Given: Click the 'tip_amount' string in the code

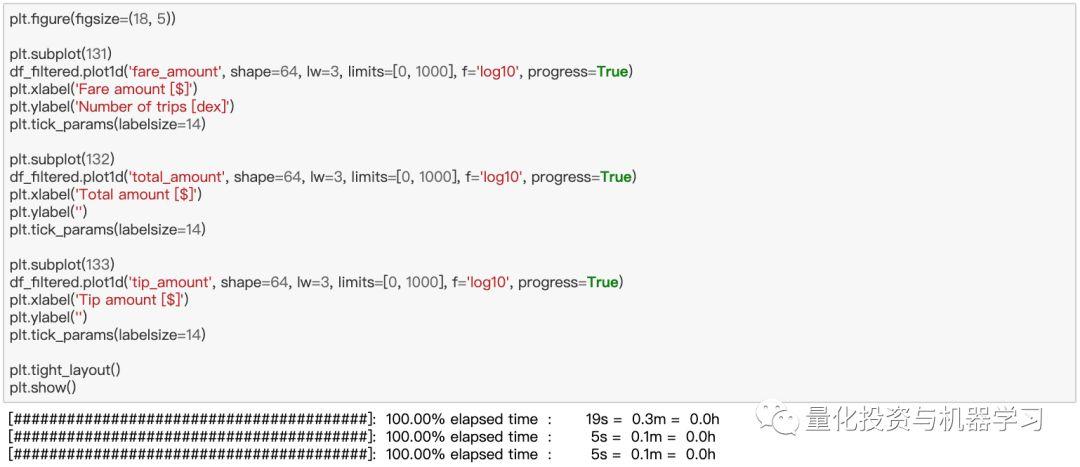Looking at the screenshot, I should [174, 282].
